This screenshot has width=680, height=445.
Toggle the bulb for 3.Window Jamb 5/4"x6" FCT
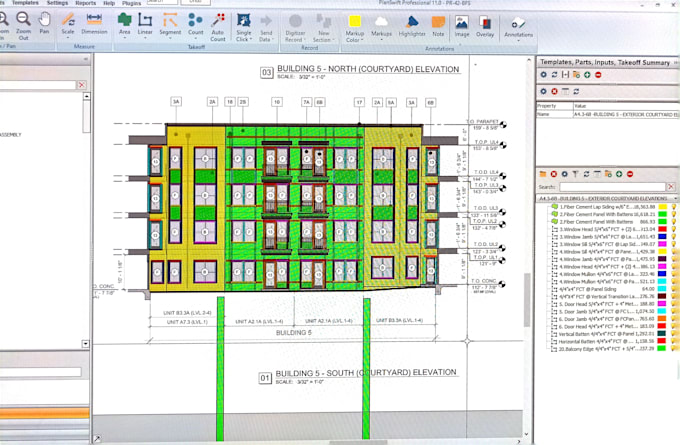pos(674,237)
